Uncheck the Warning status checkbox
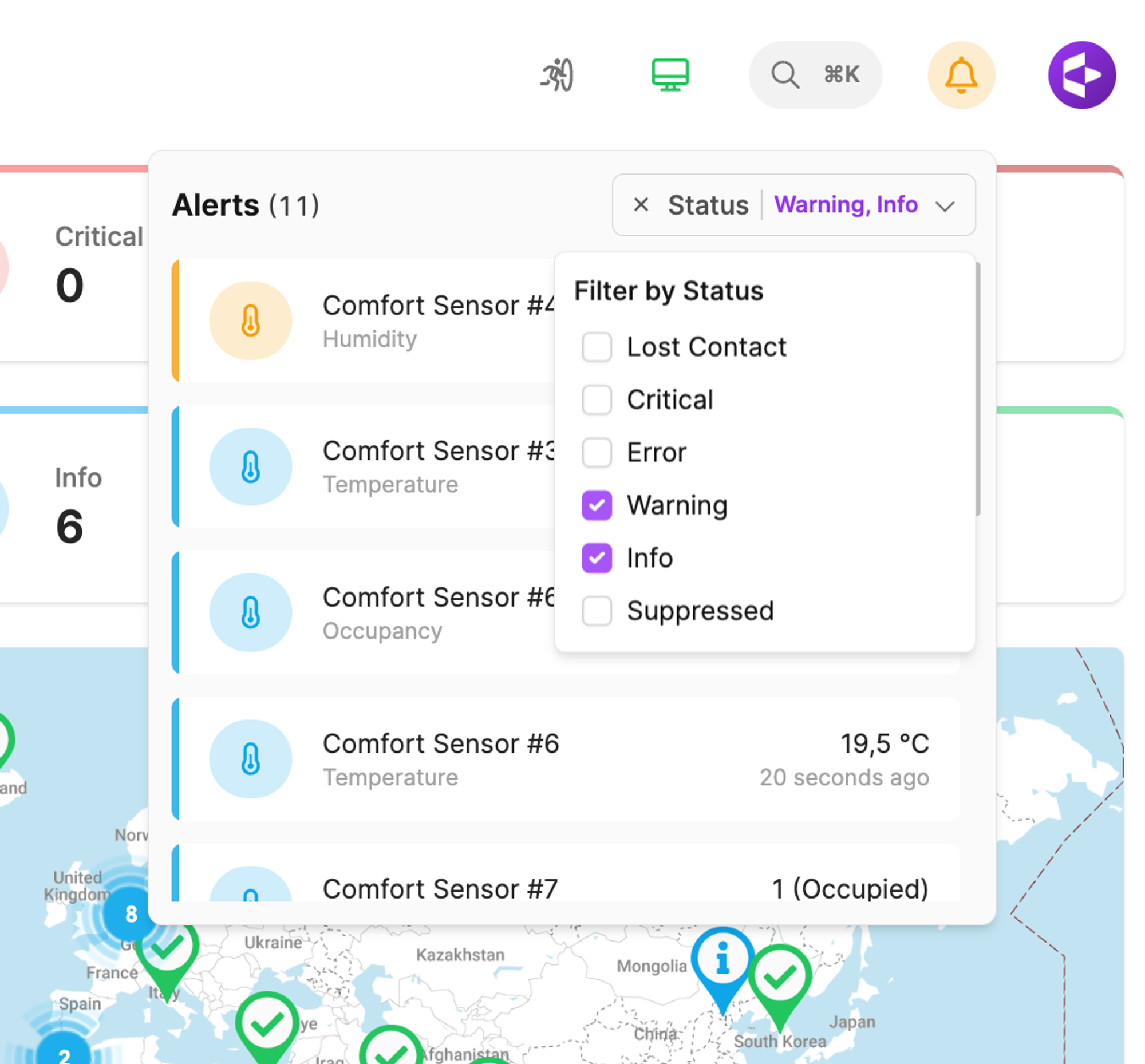This screenshot has width=1145, height=1064. [x=597, y=505]
